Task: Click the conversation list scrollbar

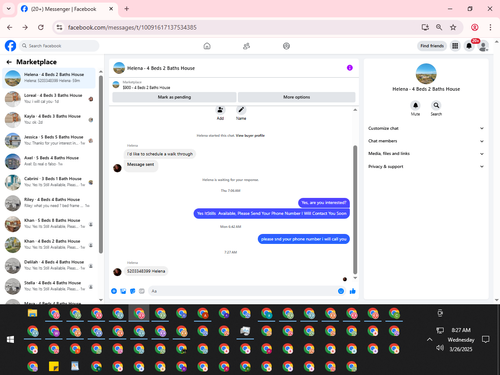Action: [x=101, y=164]
